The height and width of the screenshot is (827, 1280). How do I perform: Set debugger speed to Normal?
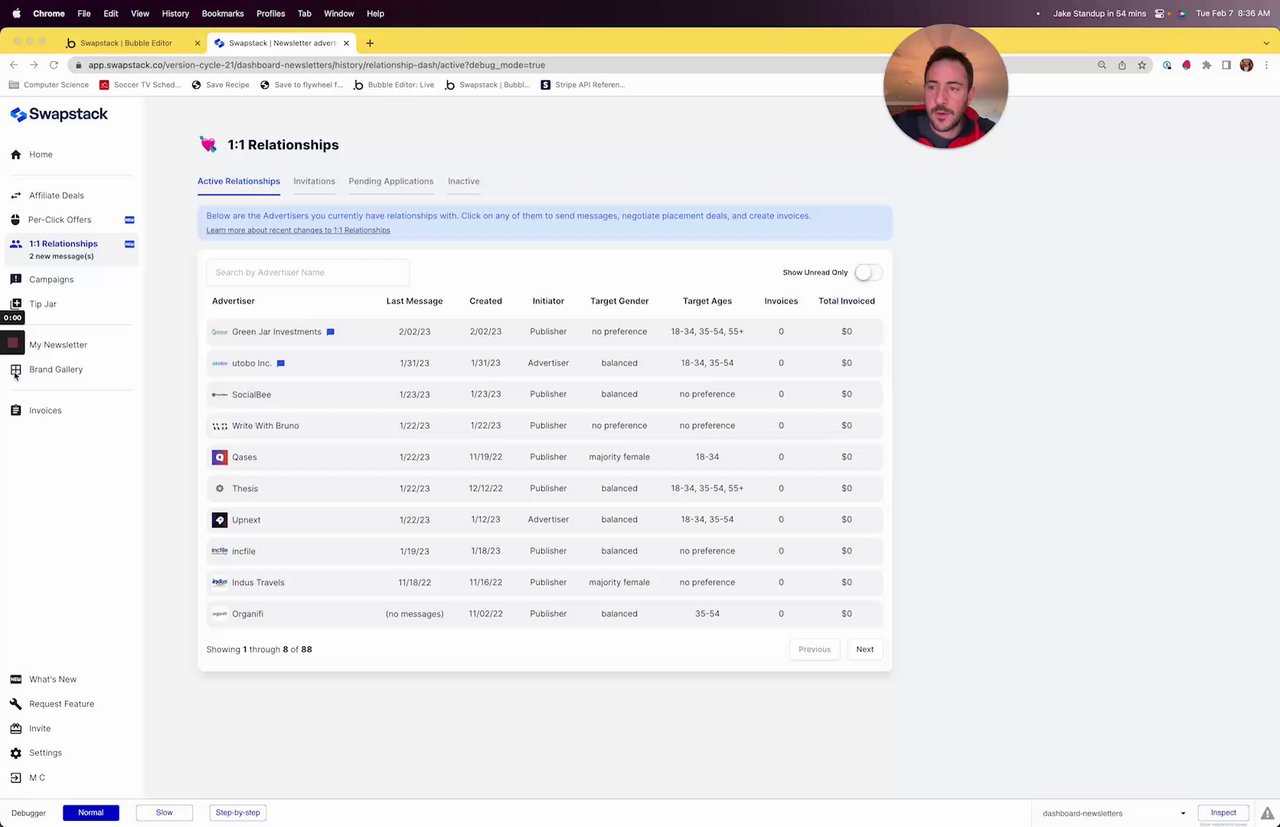click(x=91, y=813)
